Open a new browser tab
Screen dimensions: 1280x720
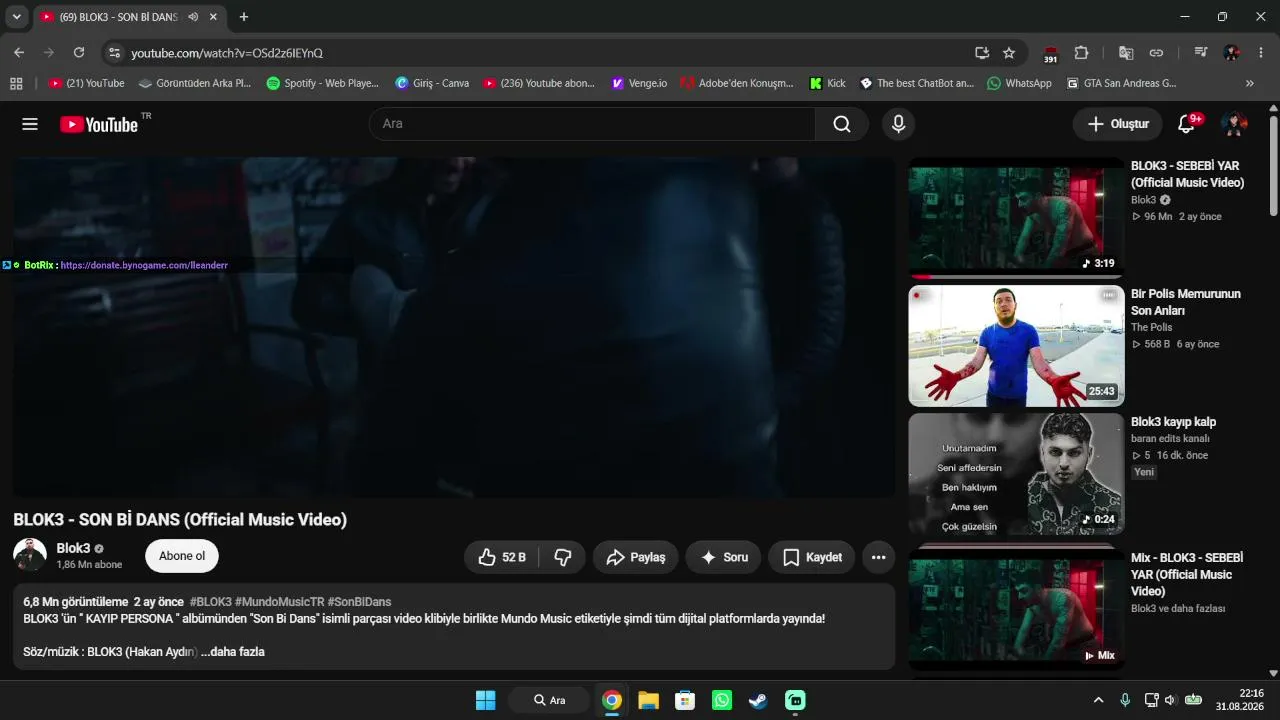click(243, 17)
